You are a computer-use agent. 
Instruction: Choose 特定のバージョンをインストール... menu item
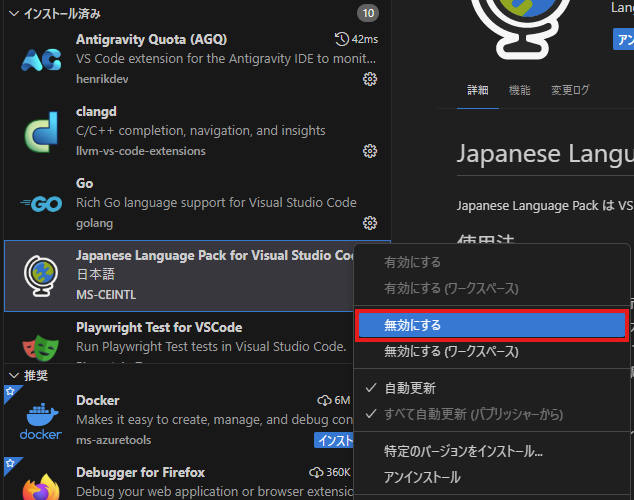point(492,451)
